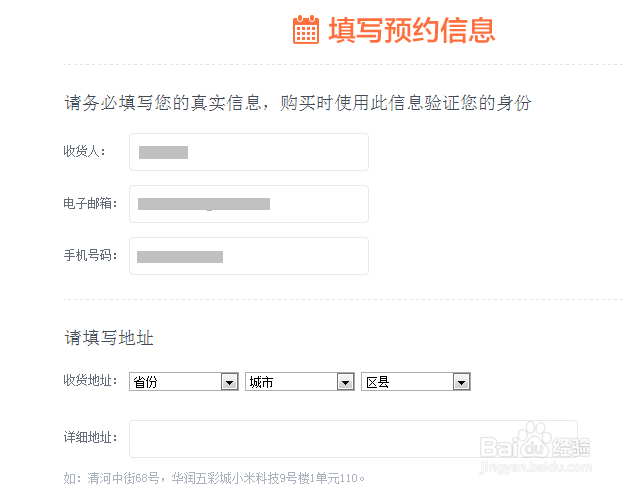
Task: Open the 省份 province dropdown
Action: (184, 382)
